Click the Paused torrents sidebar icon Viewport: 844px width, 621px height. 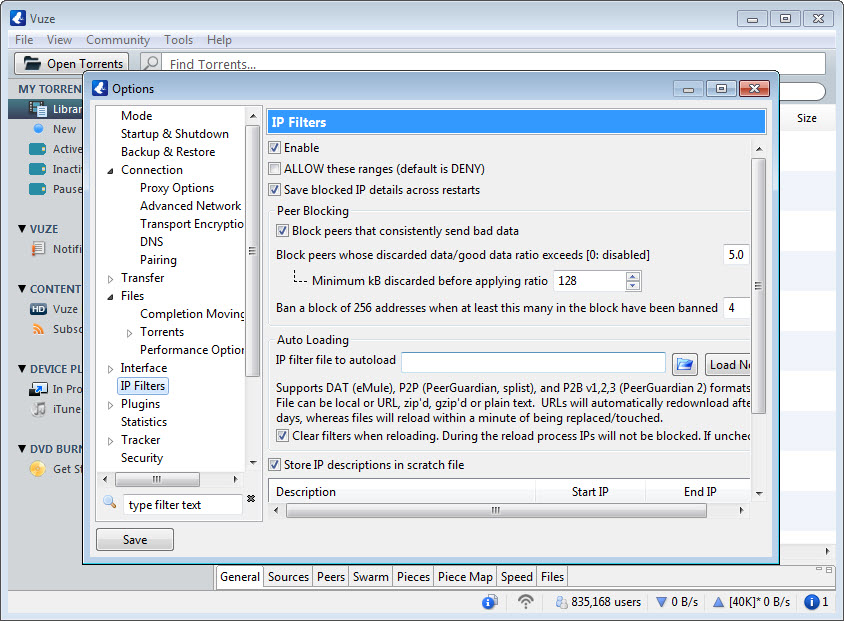coord(37,189)
